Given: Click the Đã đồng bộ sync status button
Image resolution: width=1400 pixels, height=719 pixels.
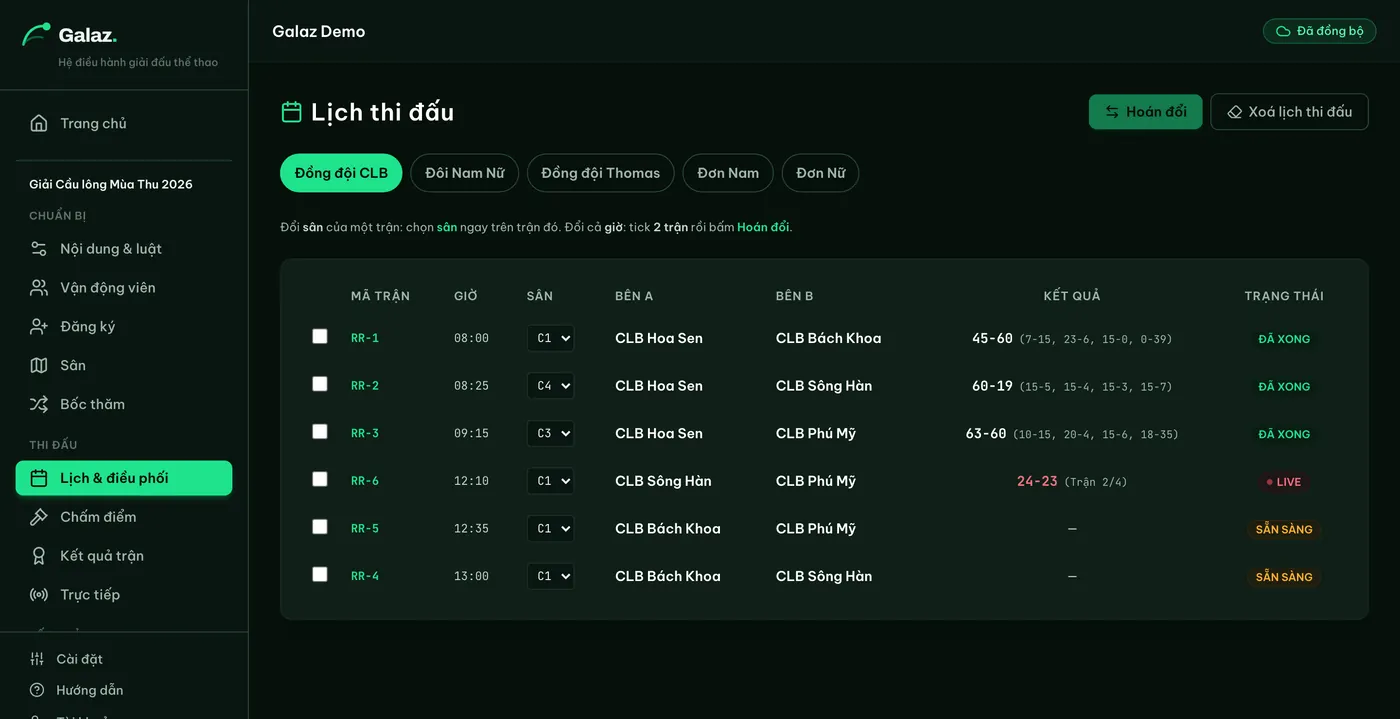Looking at the screenshot, I should pos(1320,31).
